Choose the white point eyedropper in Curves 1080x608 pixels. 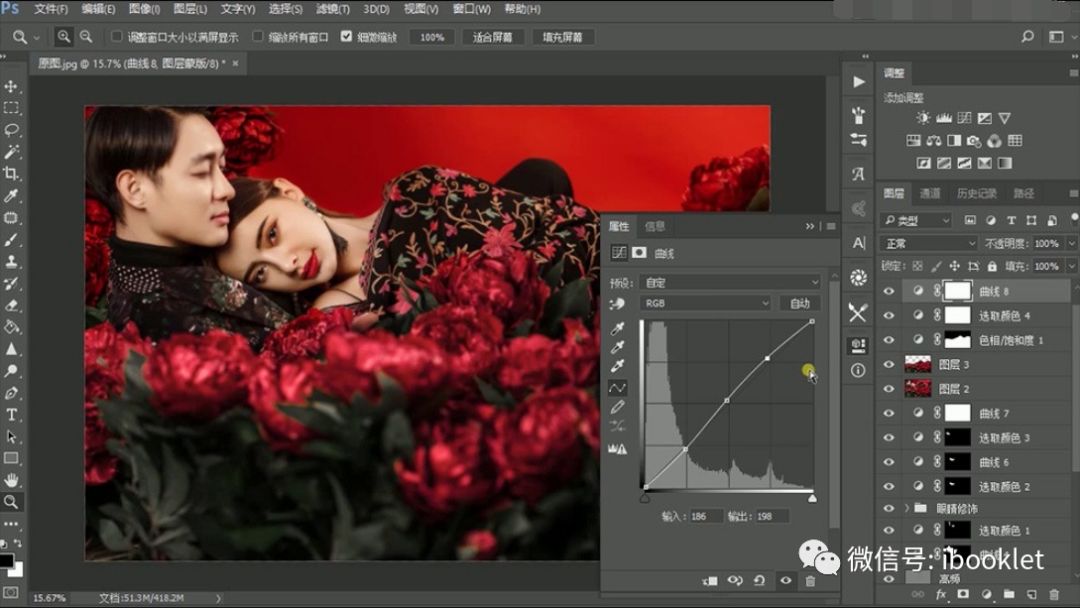617,366
